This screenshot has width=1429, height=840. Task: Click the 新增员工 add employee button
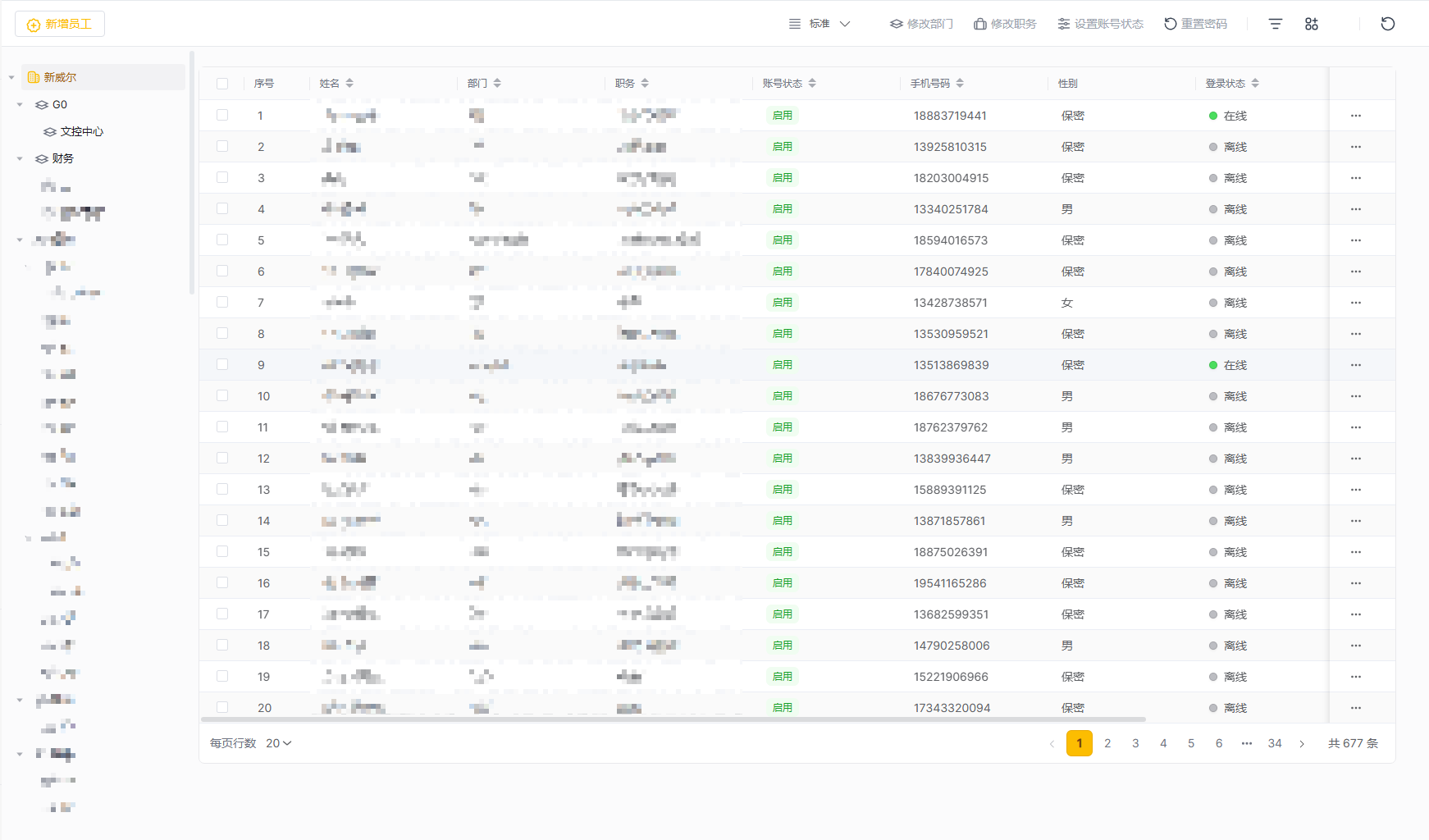(60, 25)
